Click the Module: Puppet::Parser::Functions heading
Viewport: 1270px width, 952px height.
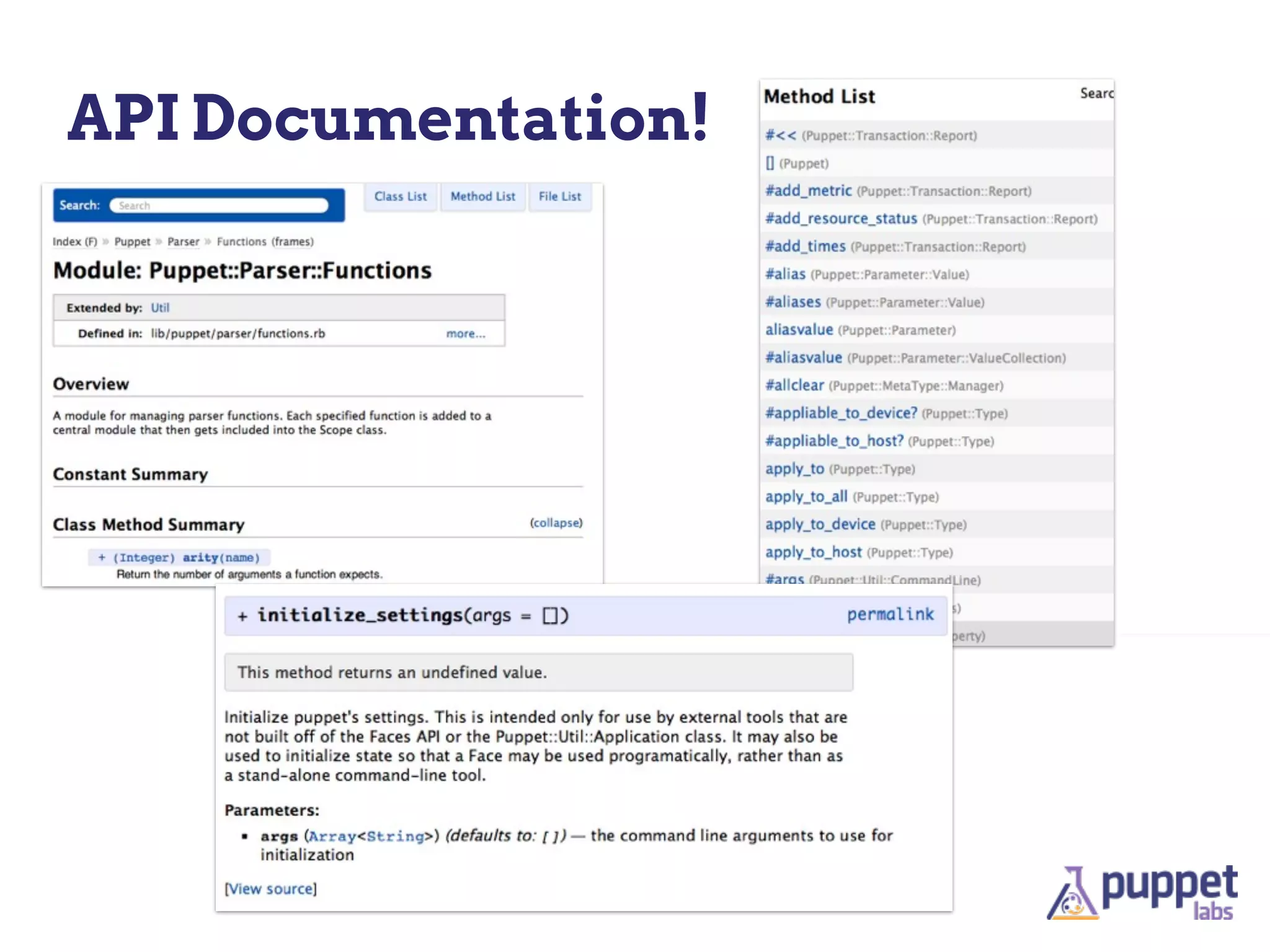[242, 271]
